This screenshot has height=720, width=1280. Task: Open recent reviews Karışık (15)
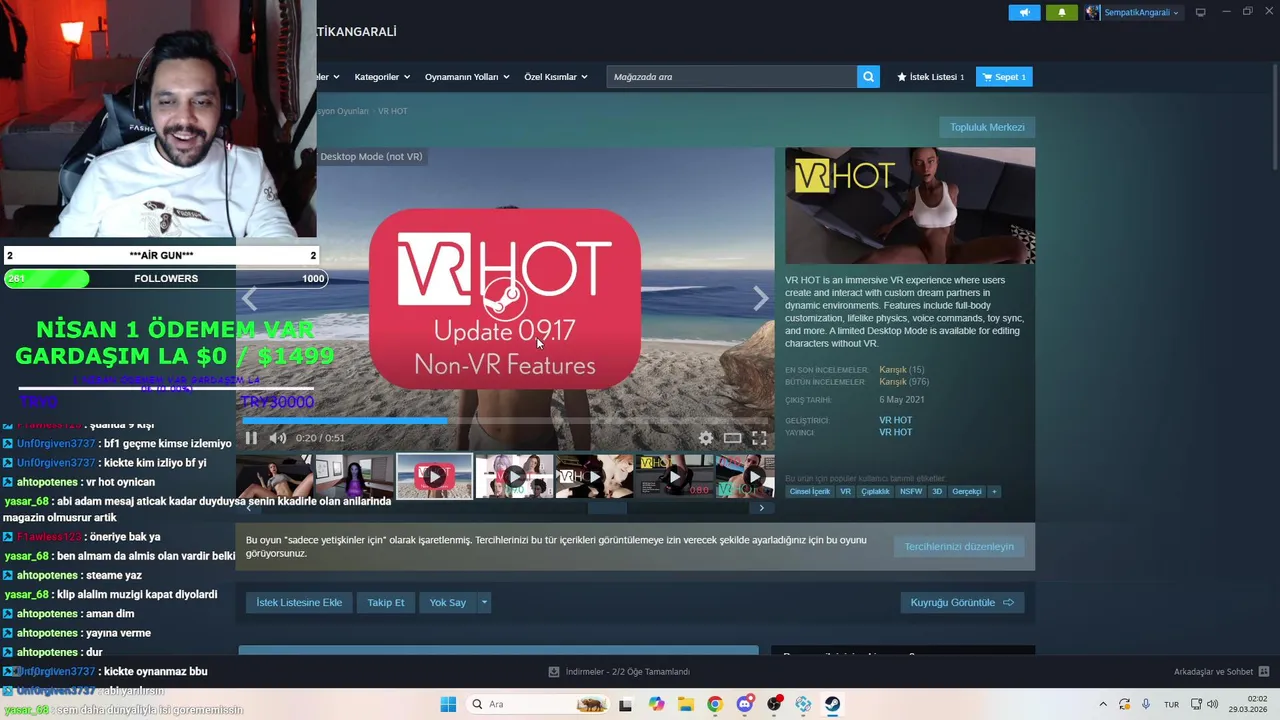[901, 370]
